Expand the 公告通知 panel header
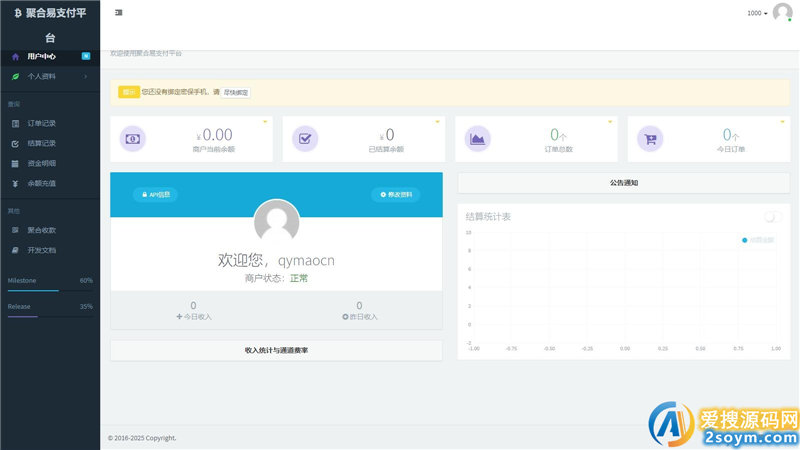Viewport: 800px width, 450px height. tap(624, 183)
